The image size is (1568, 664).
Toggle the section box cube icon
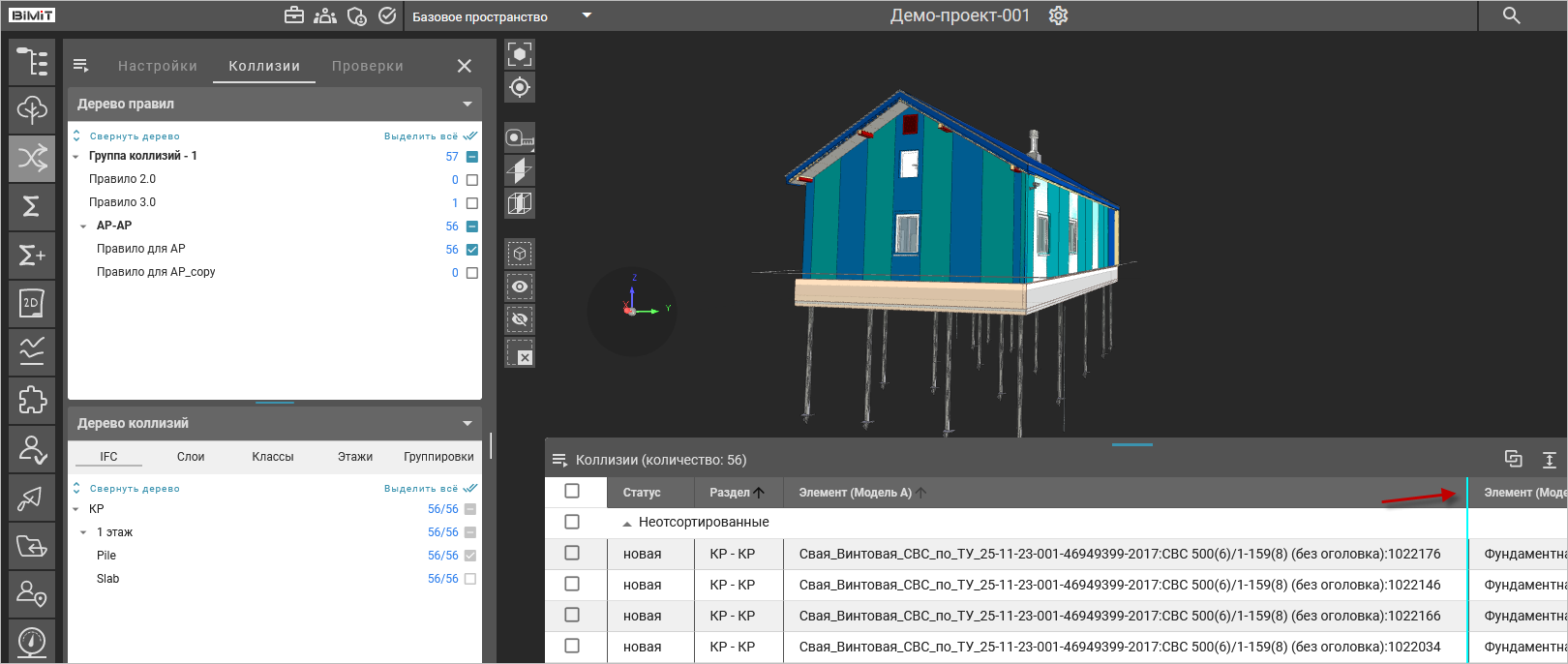point(520,203)
